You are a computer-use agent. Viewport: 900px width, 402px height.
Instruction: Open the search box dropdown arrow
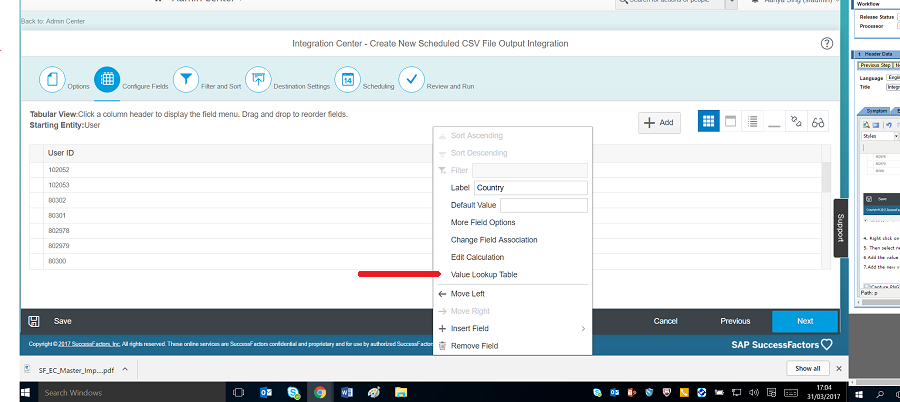[x=731, y=2]
